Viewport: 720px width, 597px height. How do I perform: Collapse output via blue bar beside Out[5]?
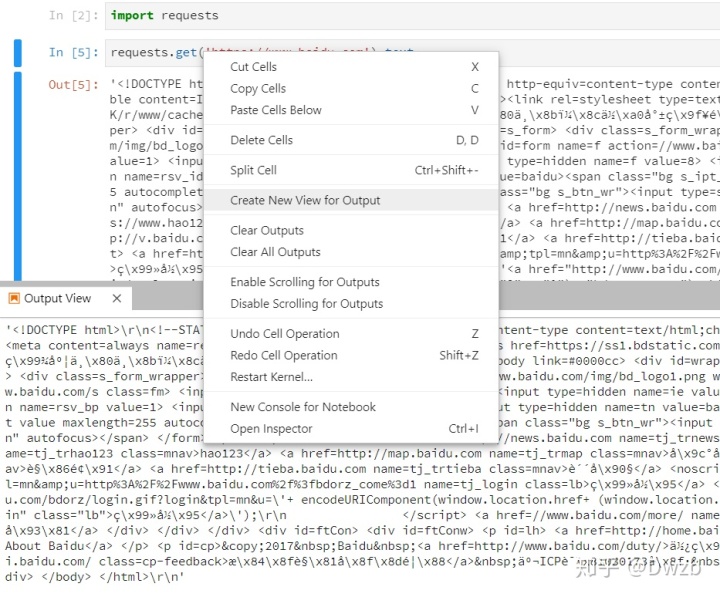coord(18,176)
